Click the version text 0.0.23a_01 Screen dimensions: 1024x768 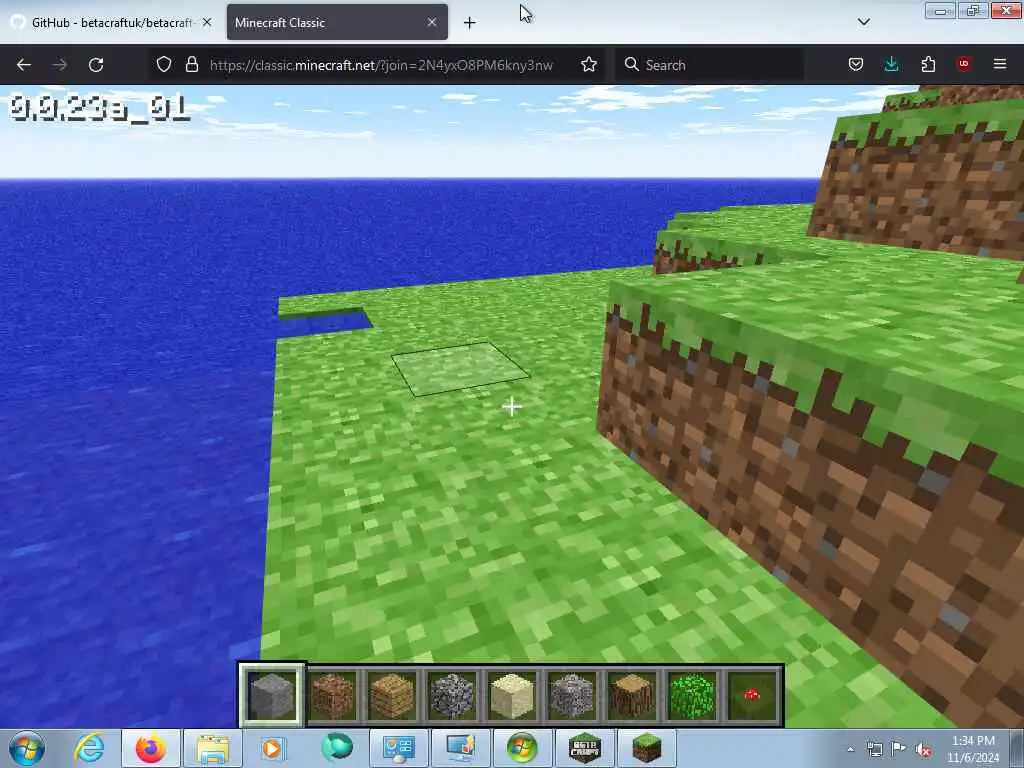(99, 108)
